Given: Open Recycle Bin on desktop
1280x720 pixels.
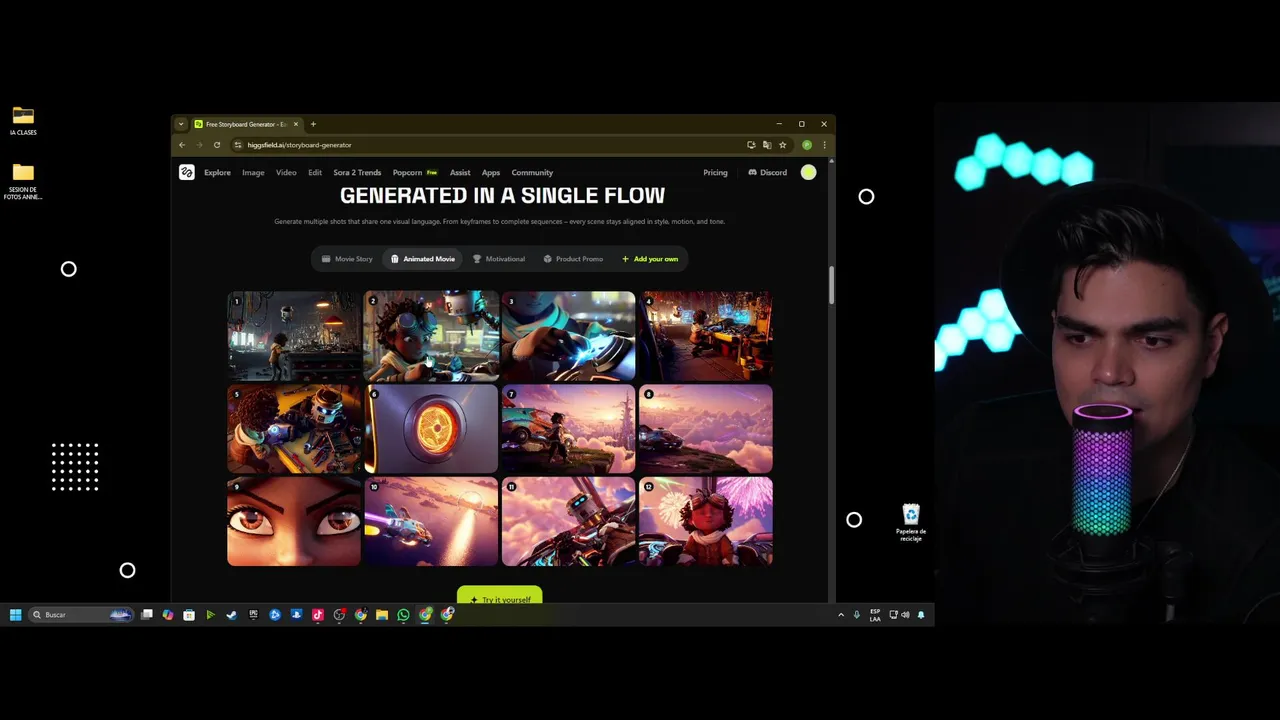Looking at the screenshot, I should point(911,524).
